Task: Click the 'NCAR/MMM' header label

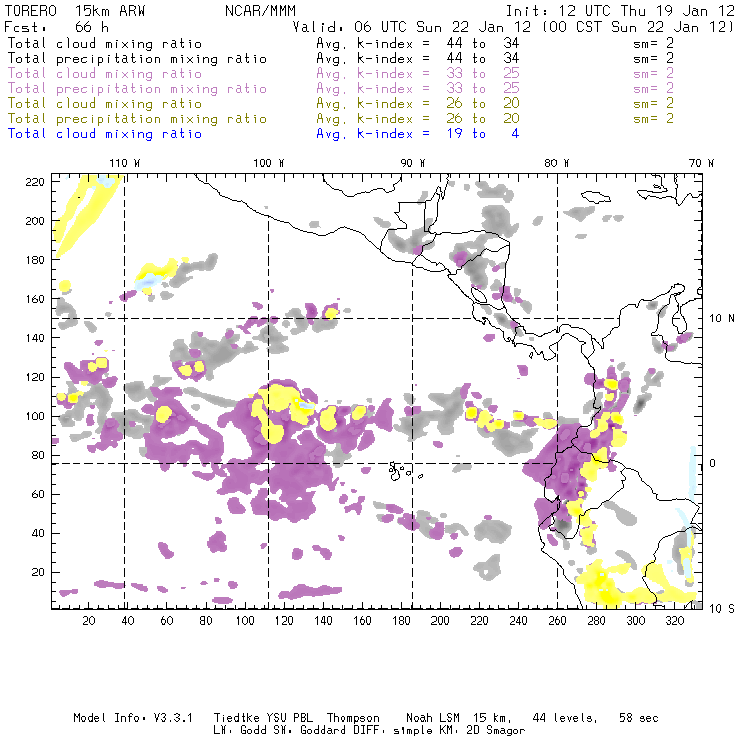Action: (260, 11)
